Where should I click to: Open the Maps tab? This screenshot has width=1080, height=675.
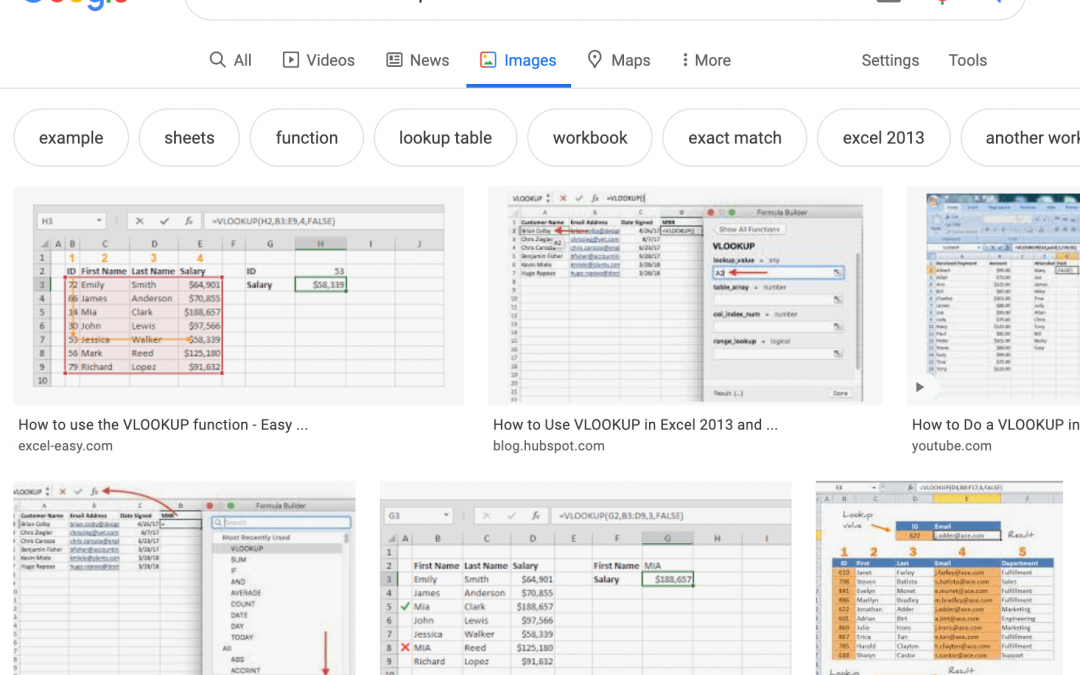pyautogui.click(x=618, y=61)
